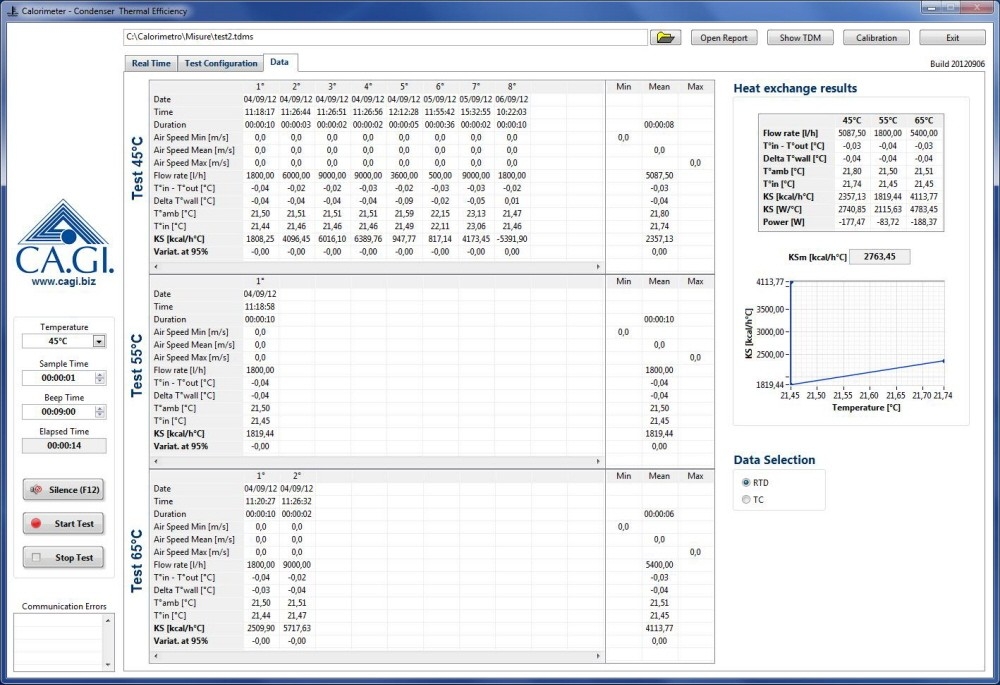Switch to the Test Configuration tab

coord(221,63)
